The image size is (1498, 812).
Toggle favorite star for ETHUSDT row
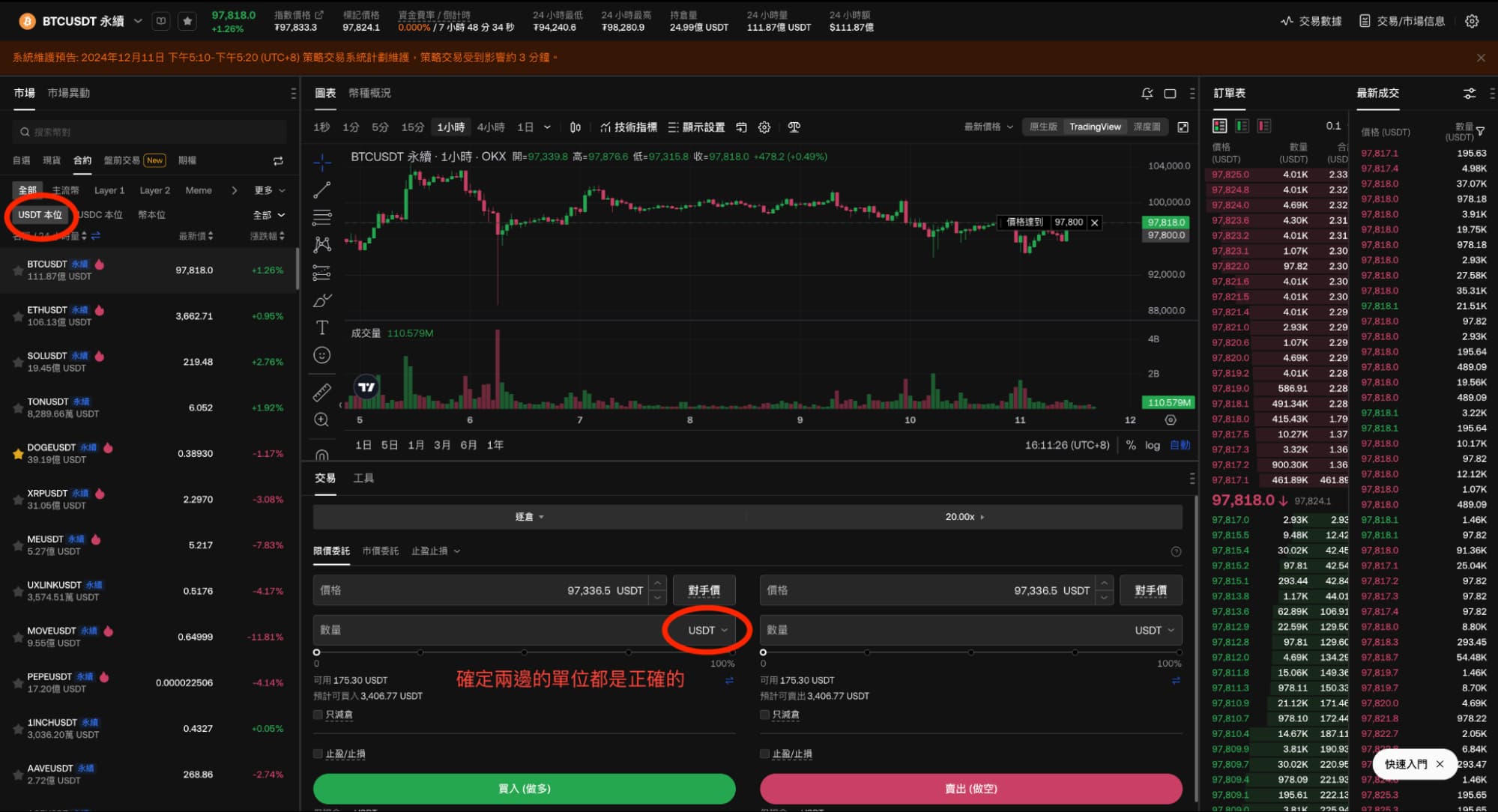17,316
